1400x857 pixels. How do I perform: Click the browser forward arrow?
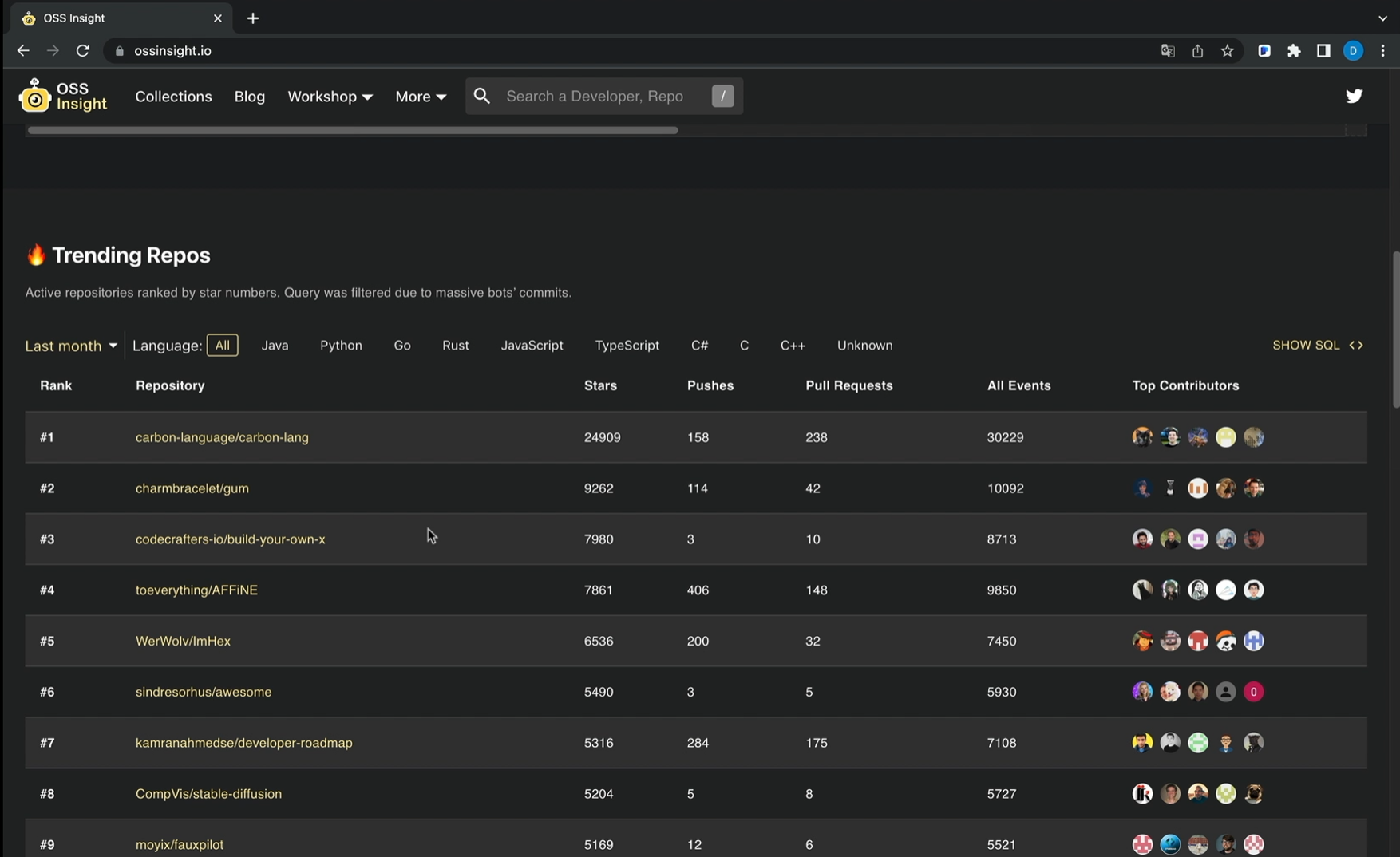point(53,50)
